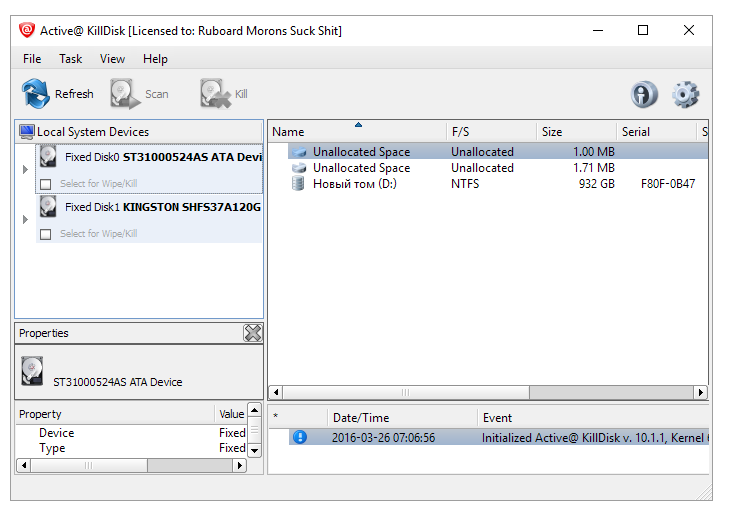Open the settings gear icon

coord(686,94)
